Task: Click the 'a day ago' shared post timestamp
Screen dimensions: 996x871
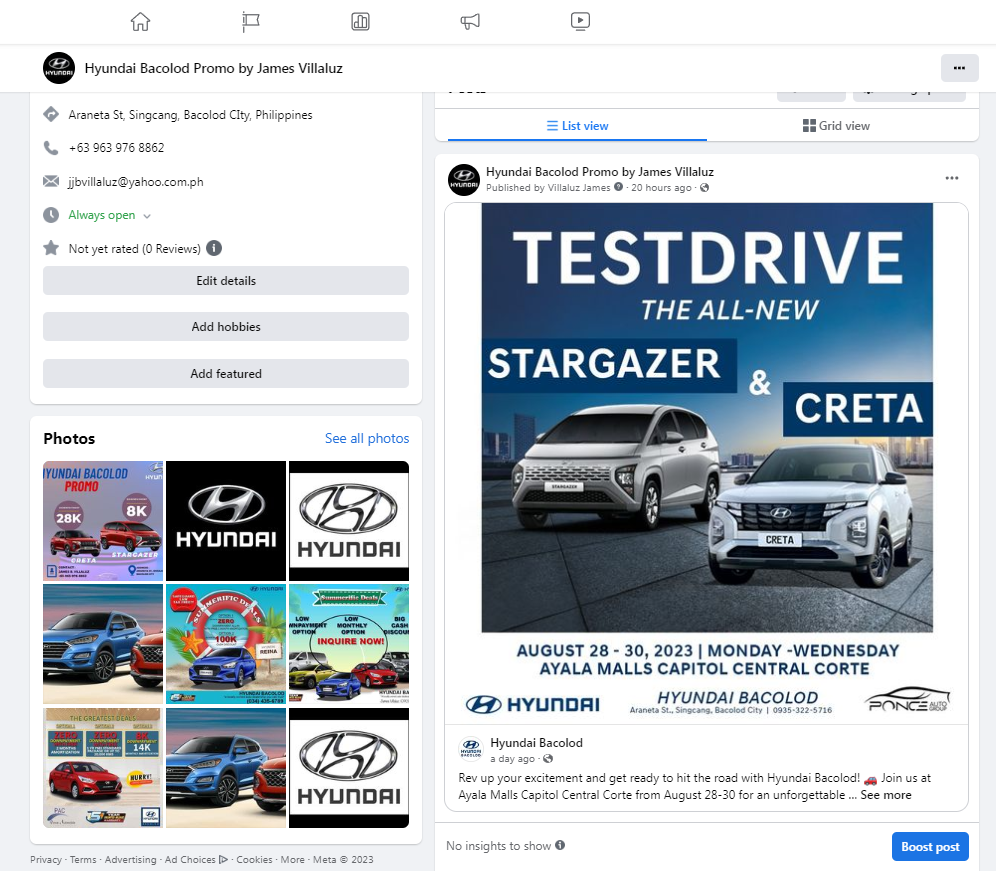Action: click(513, 759)
